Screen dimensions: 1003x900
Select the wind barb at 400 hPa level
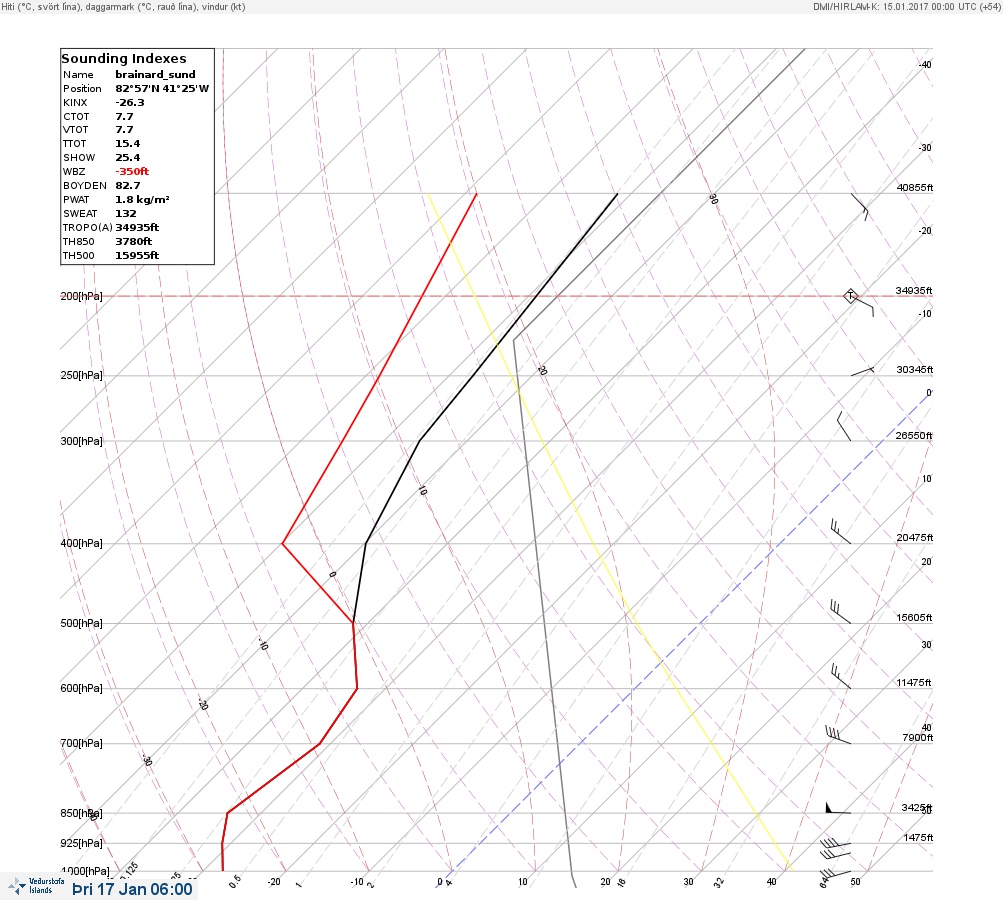[x=841, y=532]
